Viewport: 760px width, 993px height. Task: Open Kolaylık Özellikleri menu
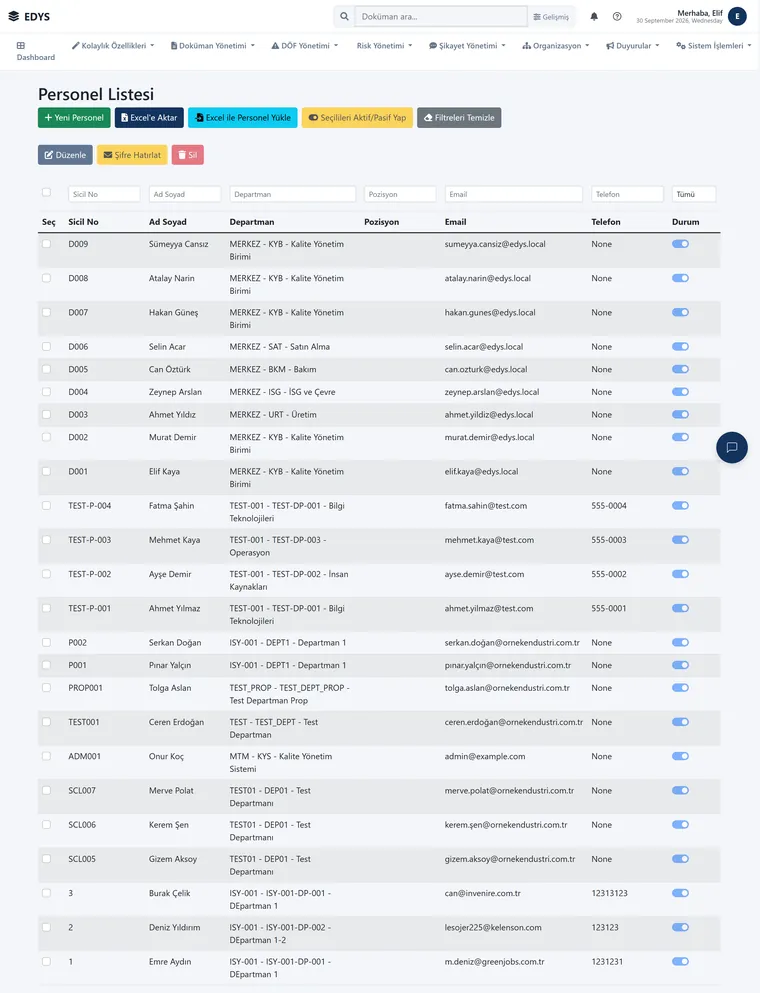coord(113,46)
